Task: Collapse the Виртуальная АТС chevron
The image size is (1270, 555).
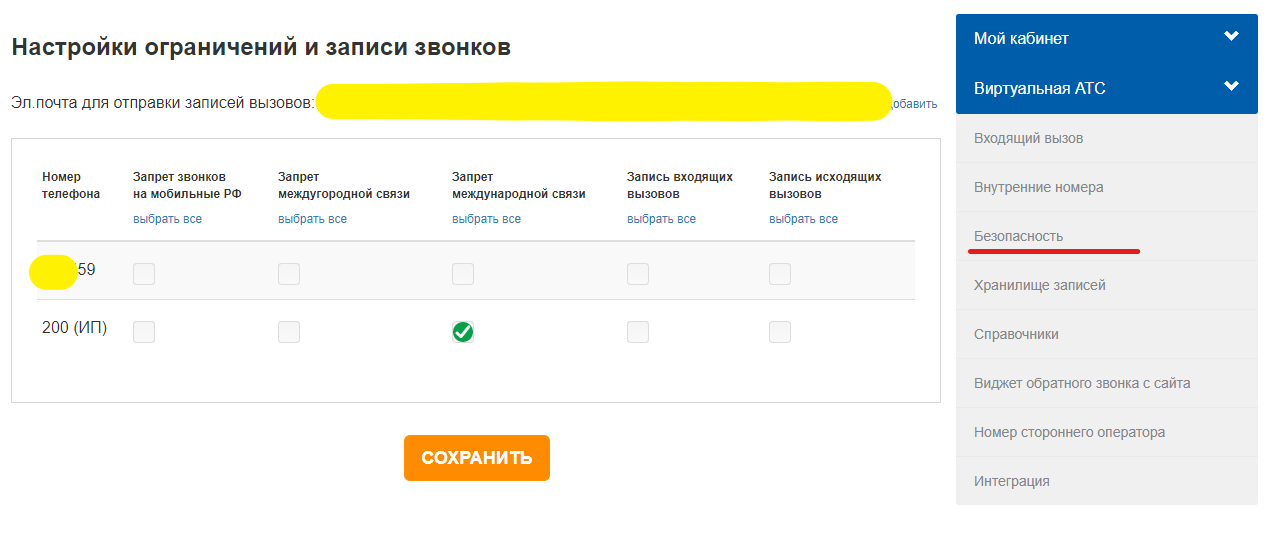Action: tap(1231, 87)
